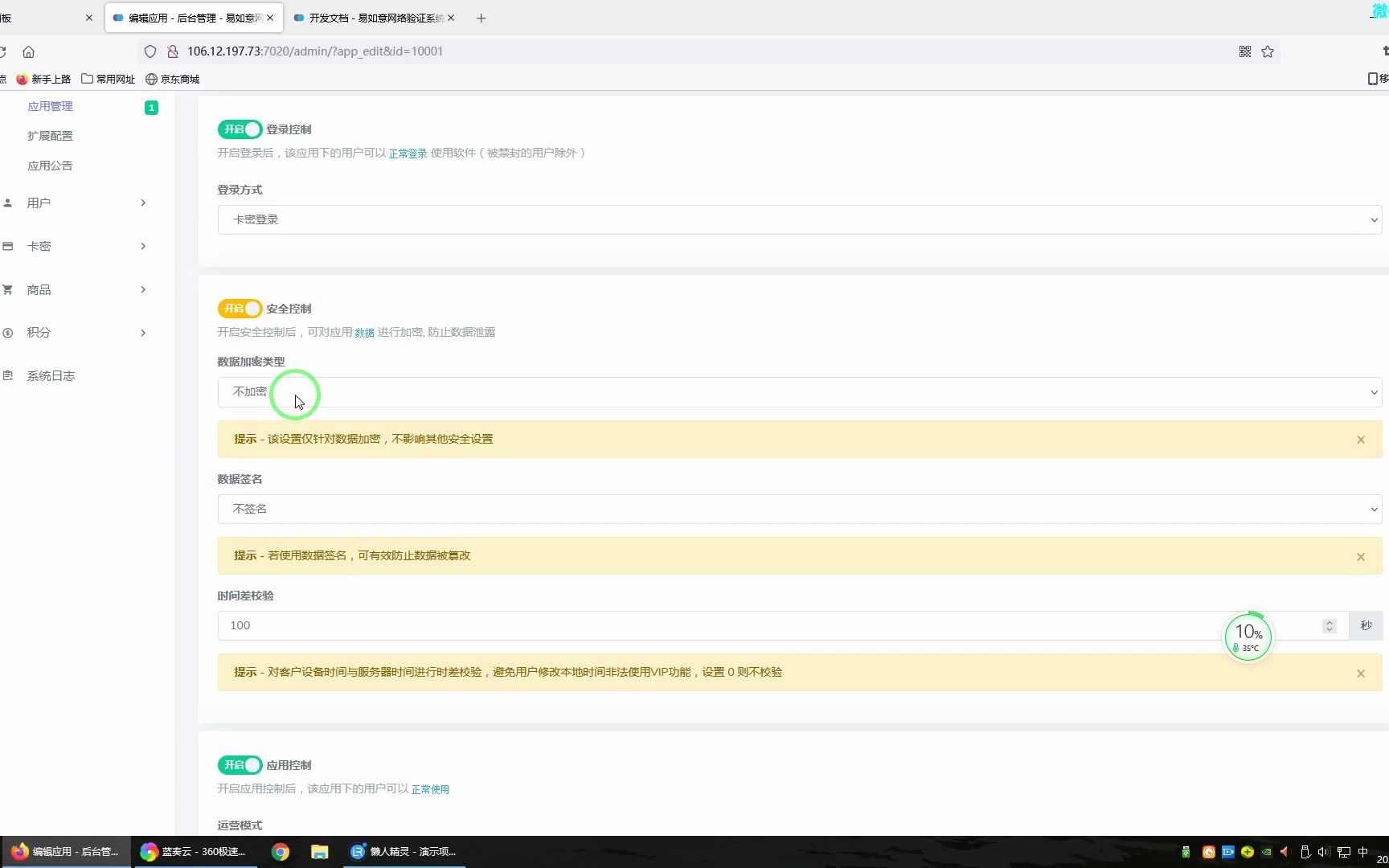Open File Explorer from the taskbar
Screen dimensions: 1389x868
320,852
